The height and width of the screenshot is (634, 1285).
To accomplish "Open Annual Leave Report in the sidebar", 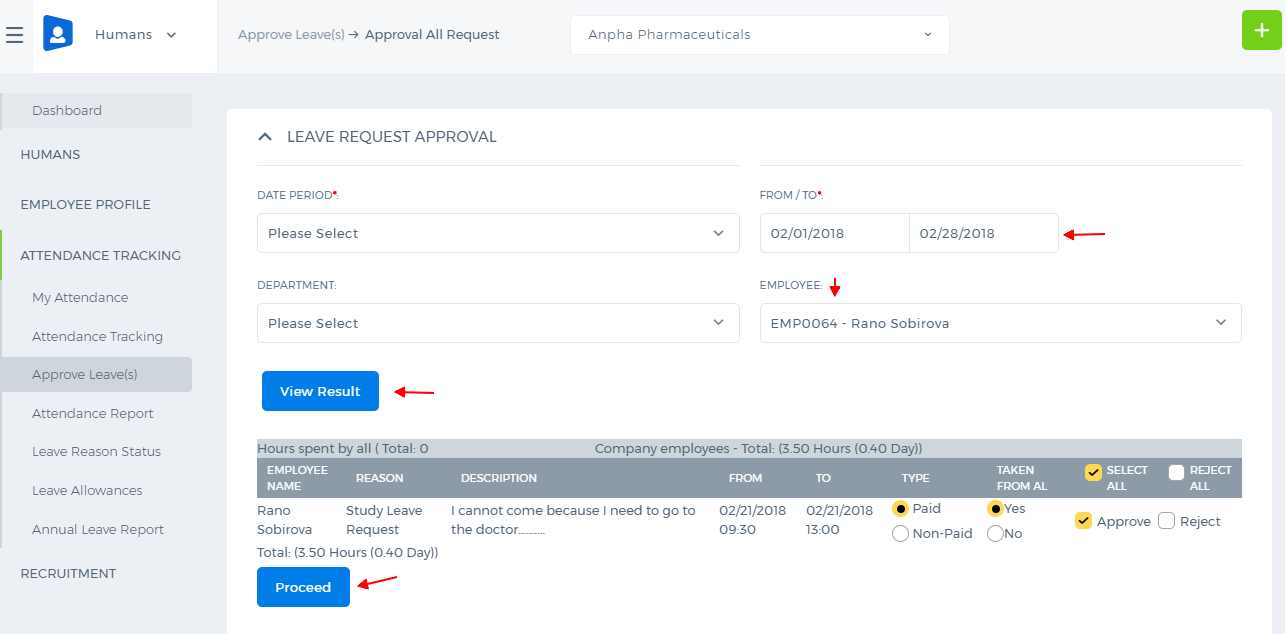I will (98, 530).
